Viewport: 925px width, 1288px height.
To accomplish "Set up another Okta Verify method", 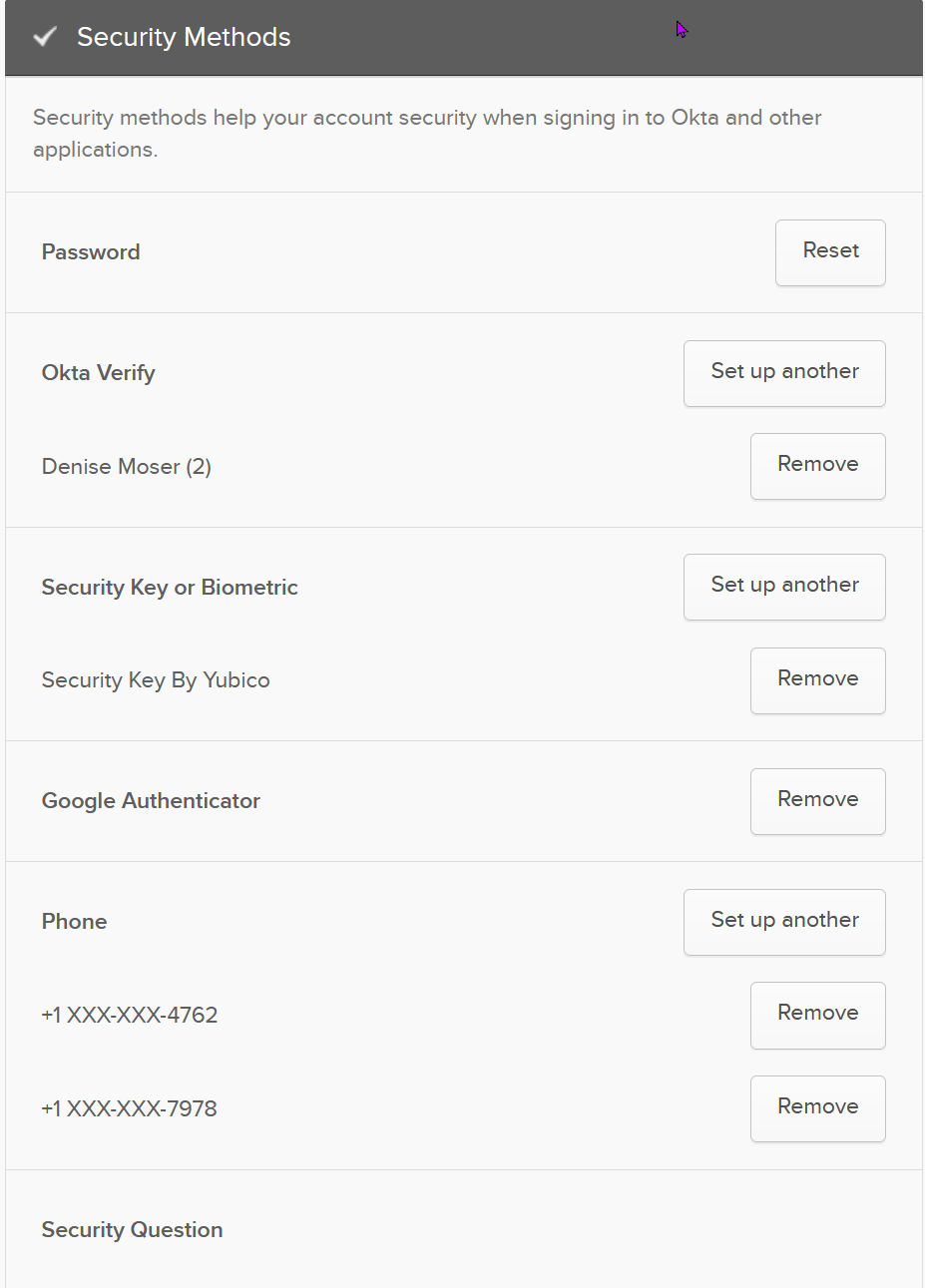I will (x=784, y=373).
